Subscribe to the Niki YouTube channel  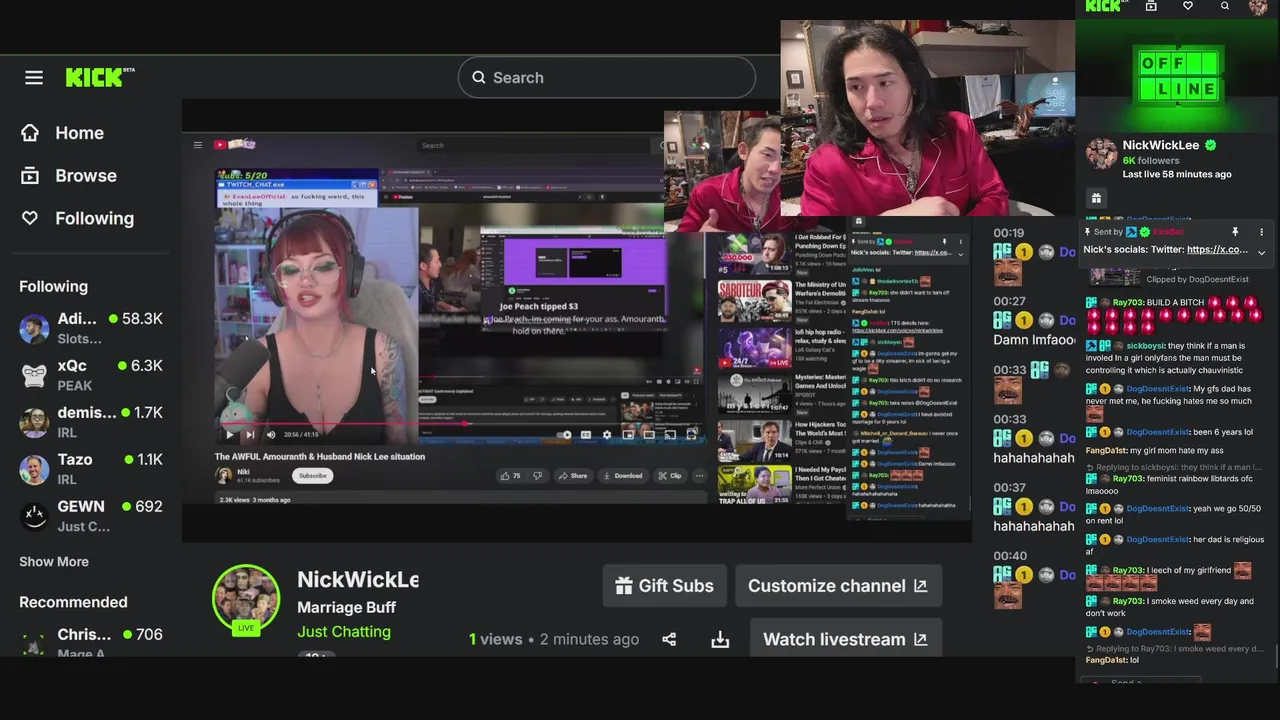click(312, 476)
